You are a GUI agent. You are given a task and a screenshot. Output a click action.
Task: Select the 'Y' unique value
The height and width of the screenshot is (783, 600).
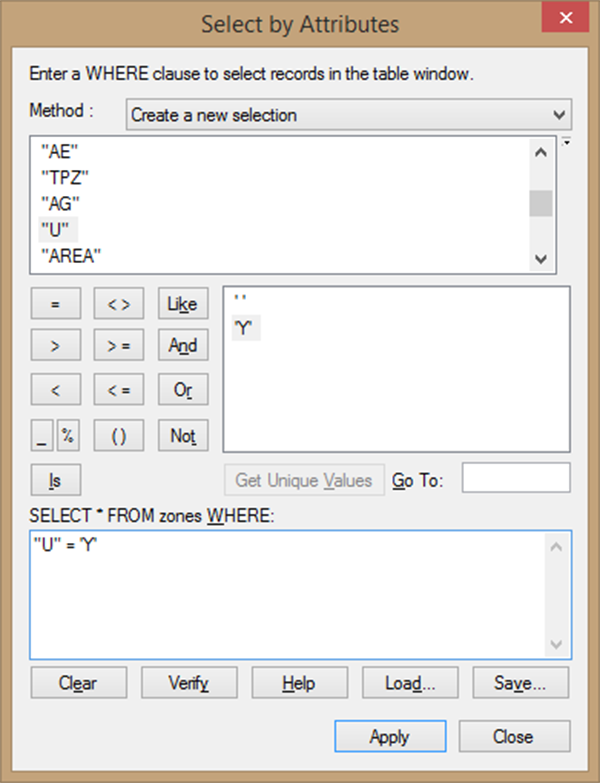pyautogui.click(x=246, y=328)
